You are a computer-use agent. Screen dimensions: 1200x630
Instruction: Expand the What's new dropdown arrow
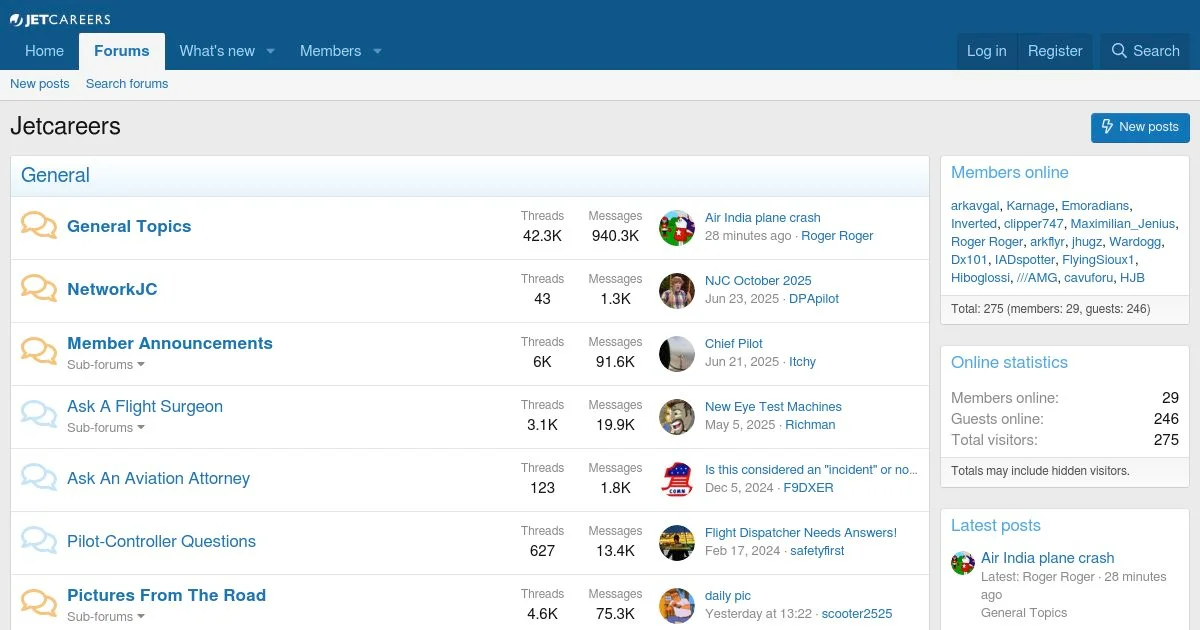(x=270, y=51)
